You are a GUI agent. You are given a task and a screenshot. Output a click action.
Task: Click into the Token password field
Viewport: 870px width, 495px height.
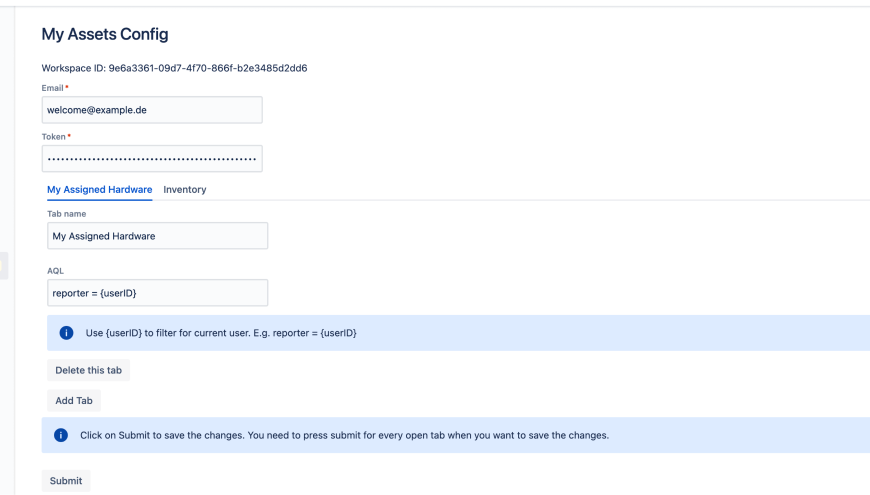[x=152, y=159]
